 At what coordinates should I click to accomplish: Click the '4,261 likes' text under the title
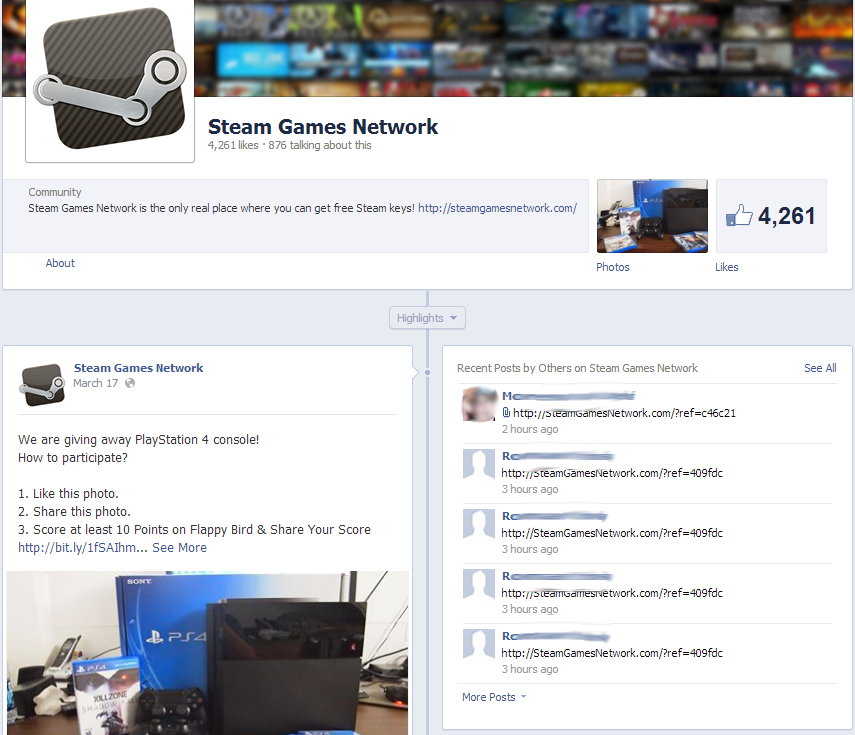233,145
